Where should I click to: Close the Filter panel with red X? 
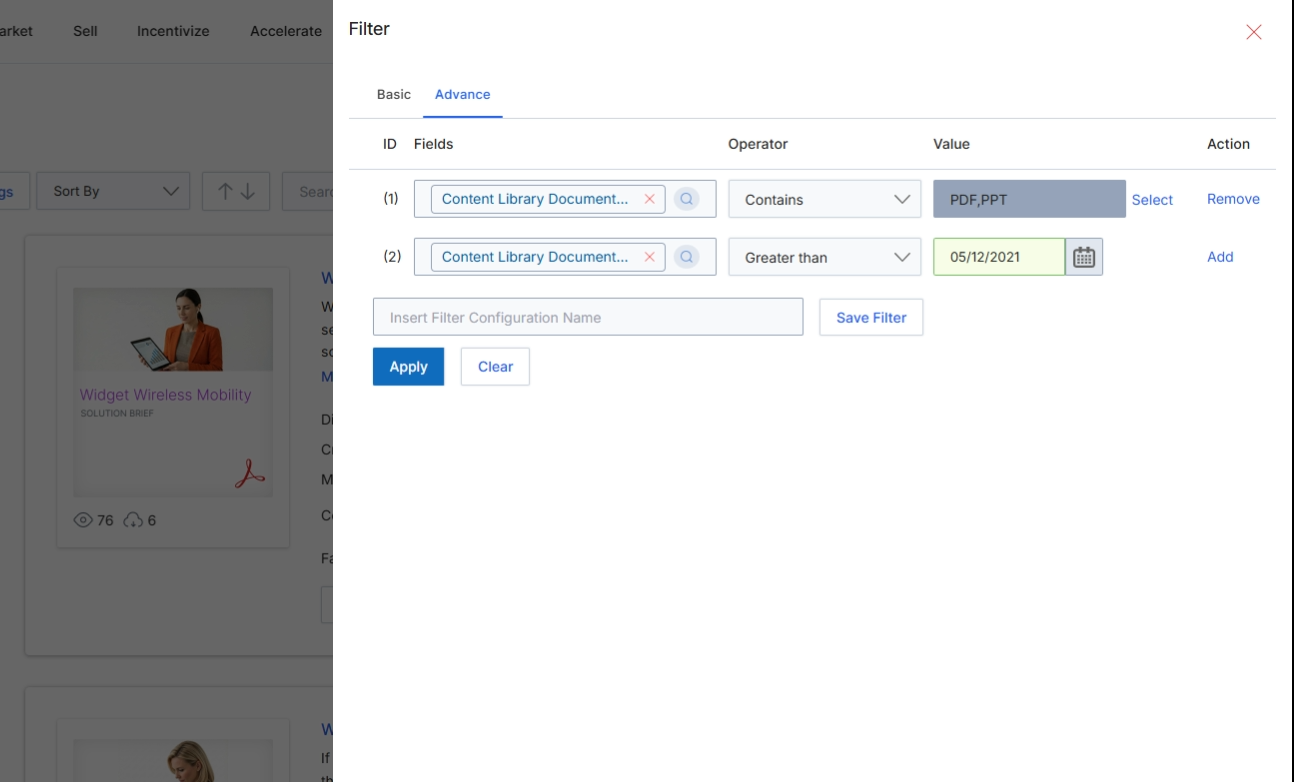[1253, 32]
